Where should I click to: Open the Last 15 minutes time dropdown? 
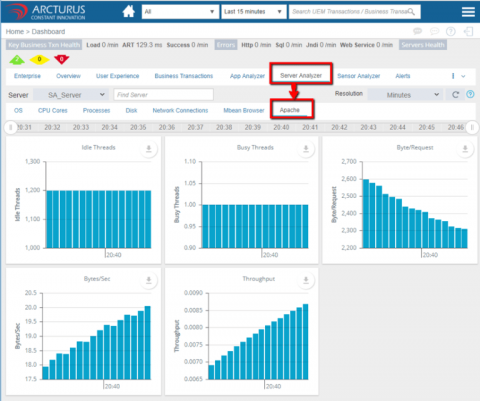point(254,12)
